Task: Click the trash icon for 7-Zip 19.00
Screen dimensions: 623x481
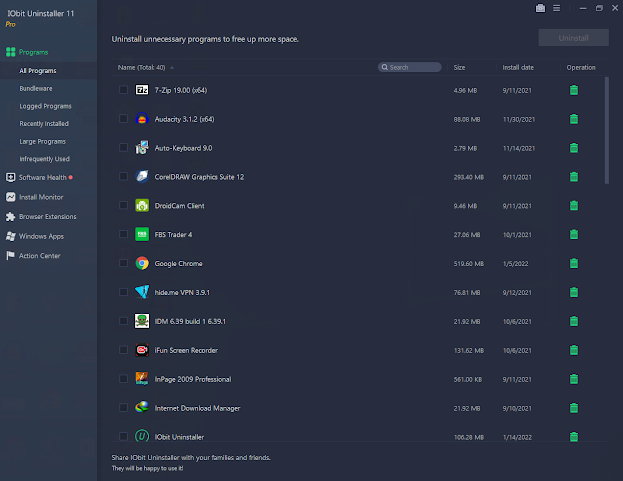Action: pos(574,90)
